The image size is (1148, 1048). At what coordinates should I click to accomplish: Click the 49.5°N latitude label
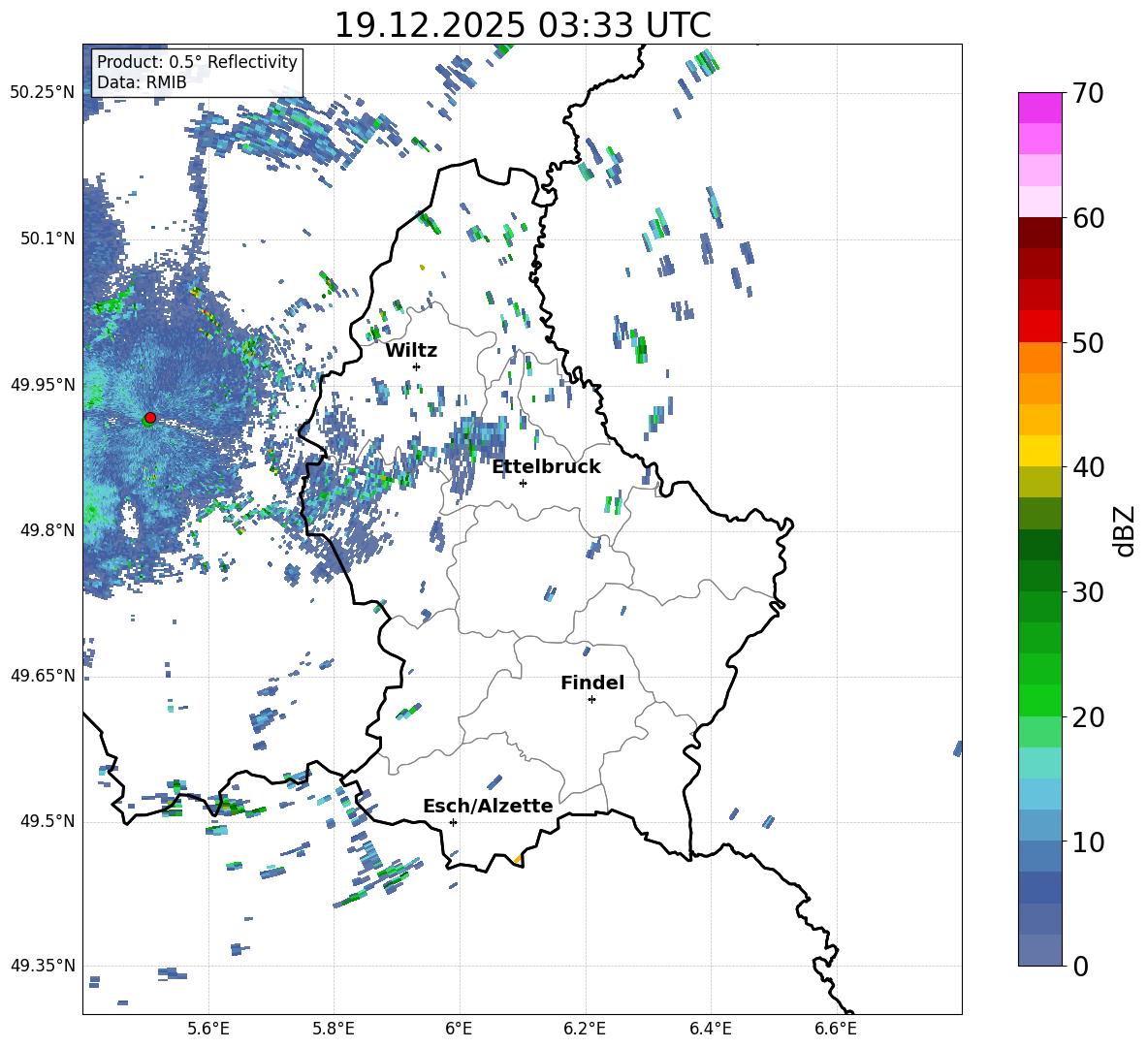tap(47, 821)
